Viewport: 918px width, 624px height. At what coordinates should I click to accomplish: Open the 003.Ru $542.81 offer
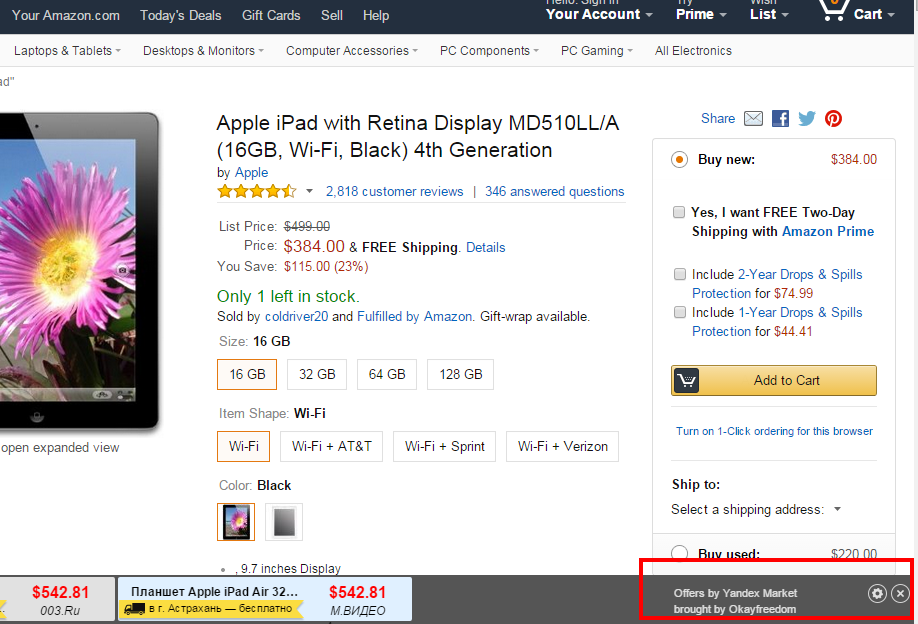tap(57, 599)
